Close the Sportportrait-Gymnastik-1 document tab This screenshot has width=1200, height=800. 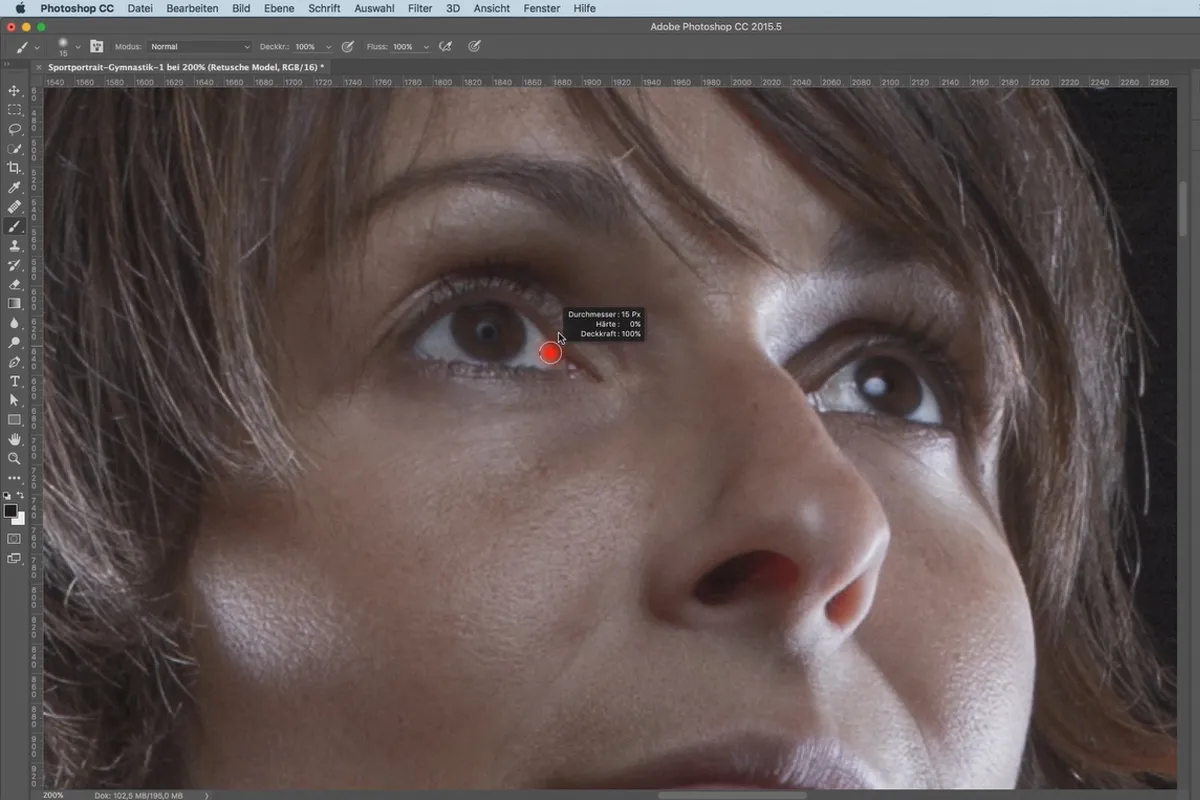(x=40, y=67)
